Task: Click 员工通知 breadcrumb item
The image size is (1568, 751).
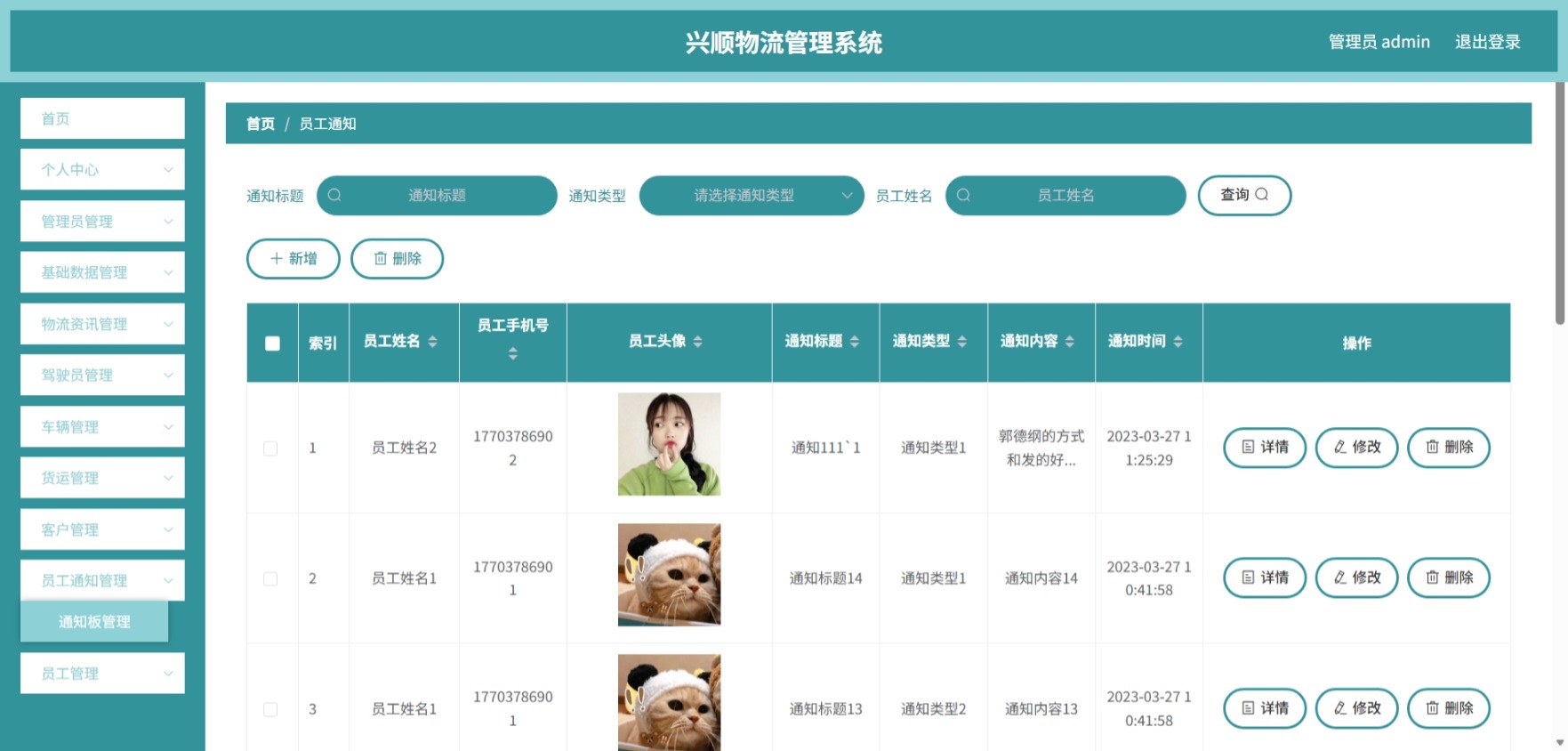Action: tap(327, 124)
